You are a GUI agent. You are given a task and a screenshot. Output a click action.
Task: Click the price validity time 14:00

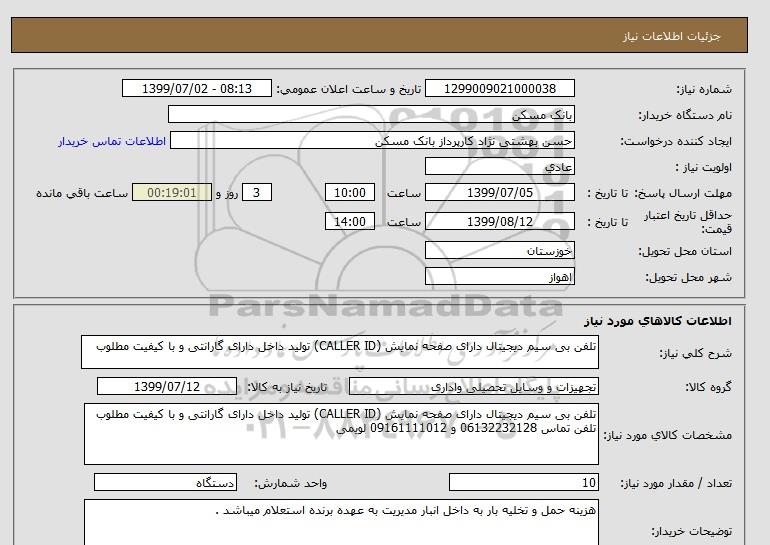[351, 222]
